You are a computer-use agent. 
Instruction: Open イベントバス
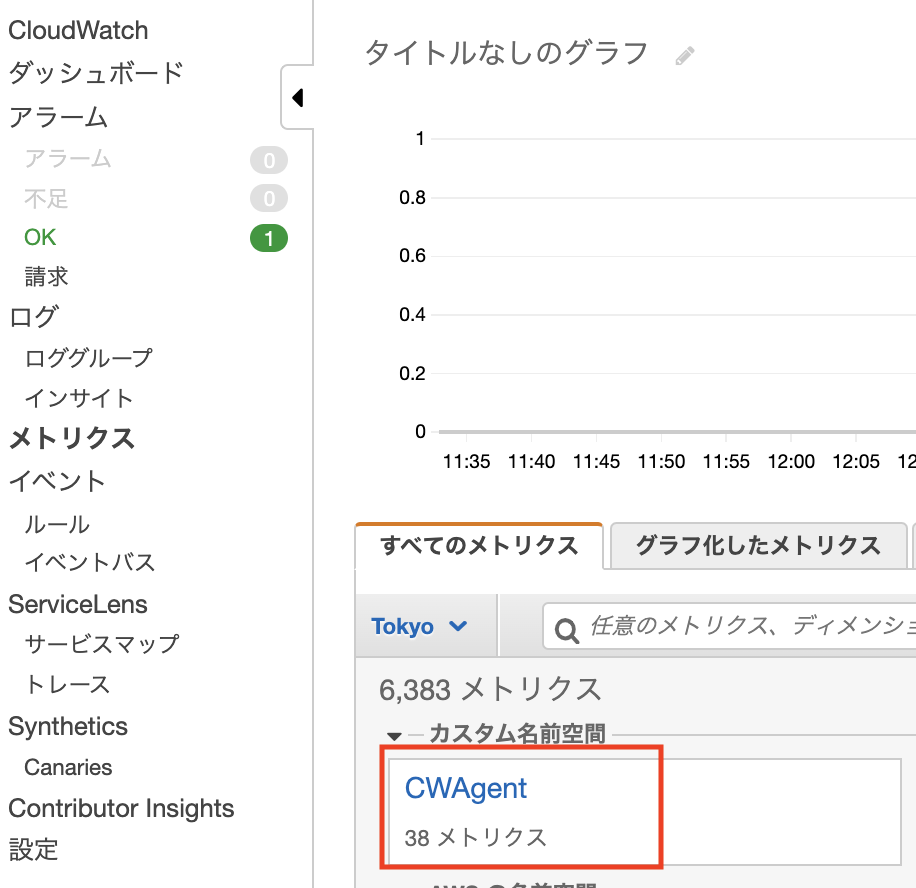pos(90,562)
